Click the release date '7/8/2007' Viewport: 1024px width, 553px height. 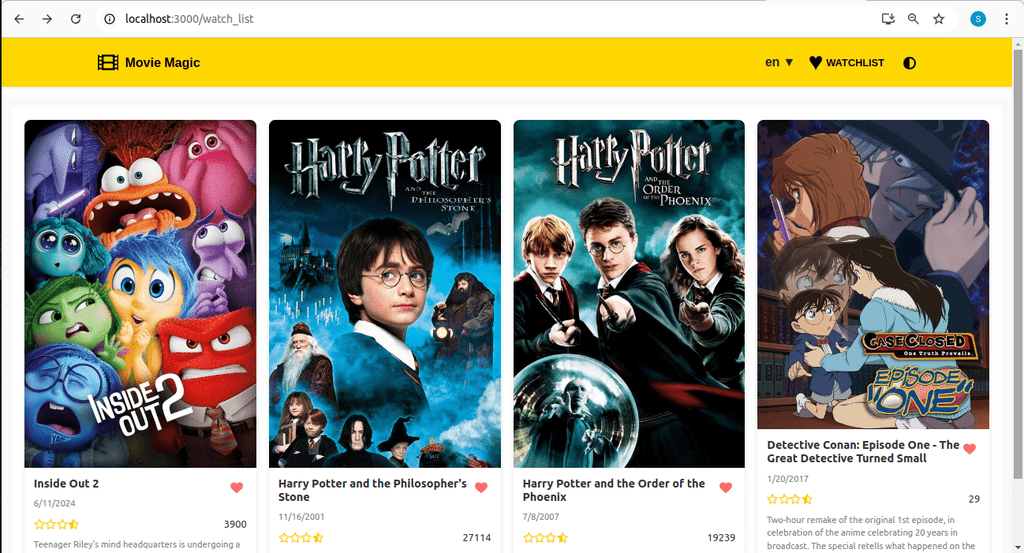(541, 517)
